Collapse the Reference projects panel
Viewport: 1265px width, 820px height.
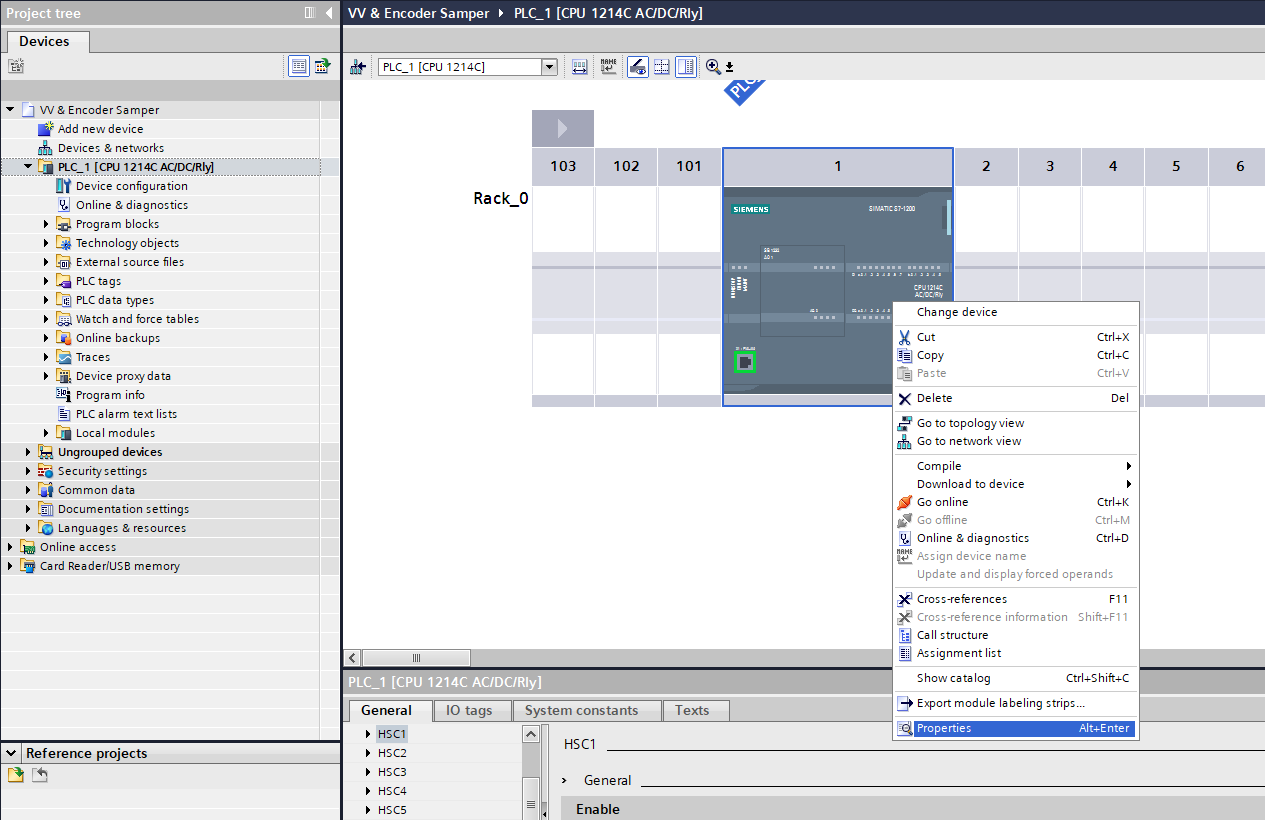click(x=11, y=753)
